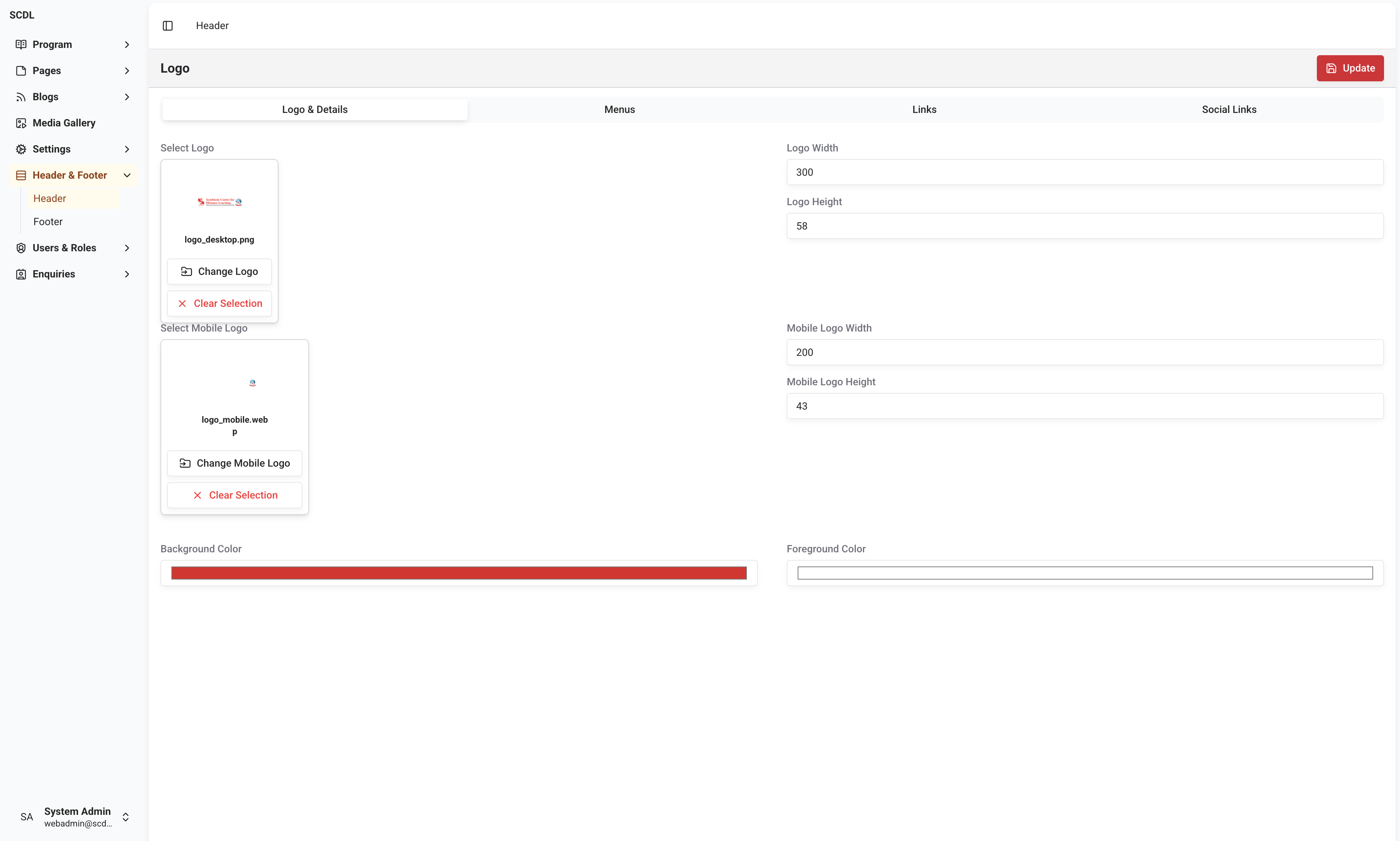Screen dimensions: 1400x841
Task: Toggle the sidebar panel icon
Action: 168,25
